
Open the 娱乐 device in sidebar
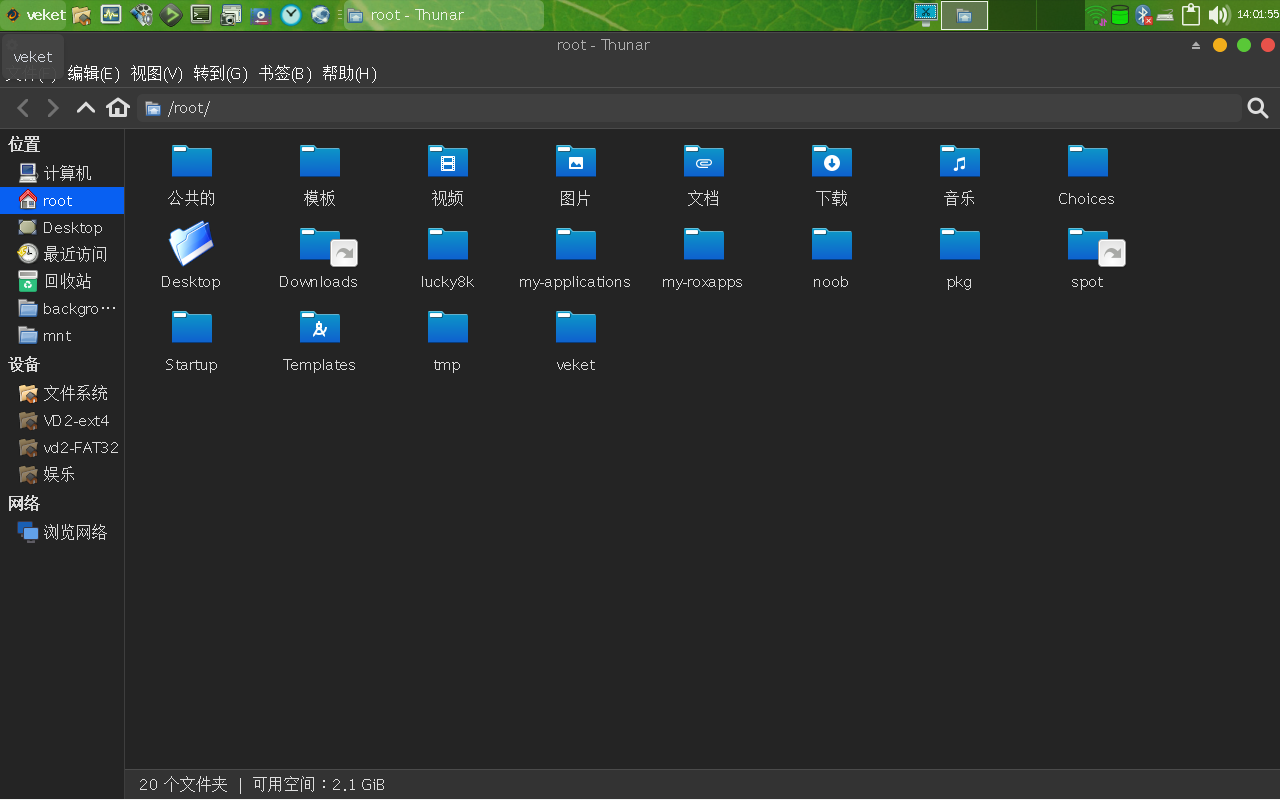[62, 474]
